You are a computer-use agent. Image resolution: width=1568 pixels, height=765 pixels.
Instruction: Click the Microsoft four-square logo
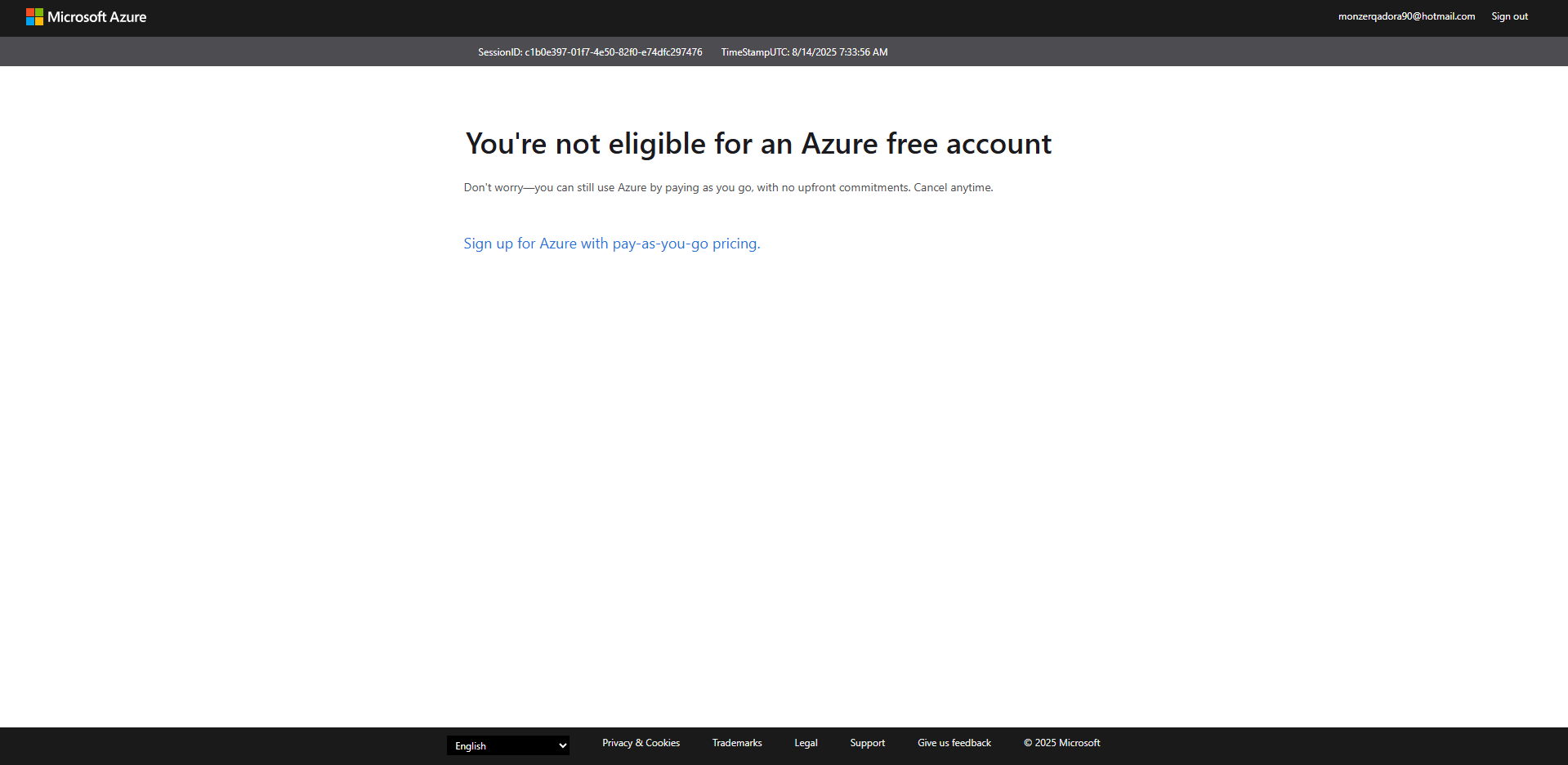[34, 17]
